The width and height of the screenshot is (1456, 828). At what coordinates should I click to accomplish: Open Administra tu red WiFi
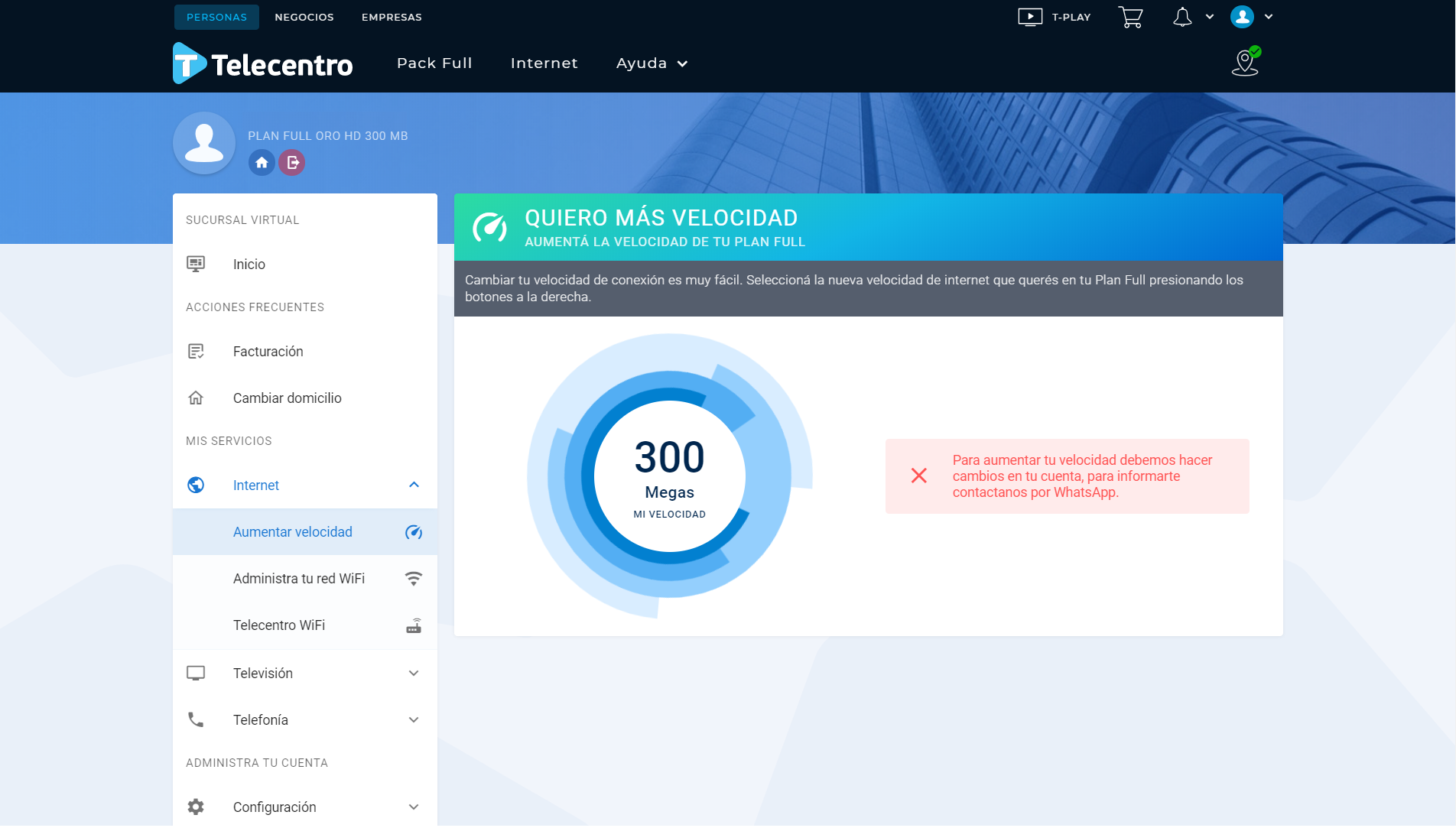point(305,579)
